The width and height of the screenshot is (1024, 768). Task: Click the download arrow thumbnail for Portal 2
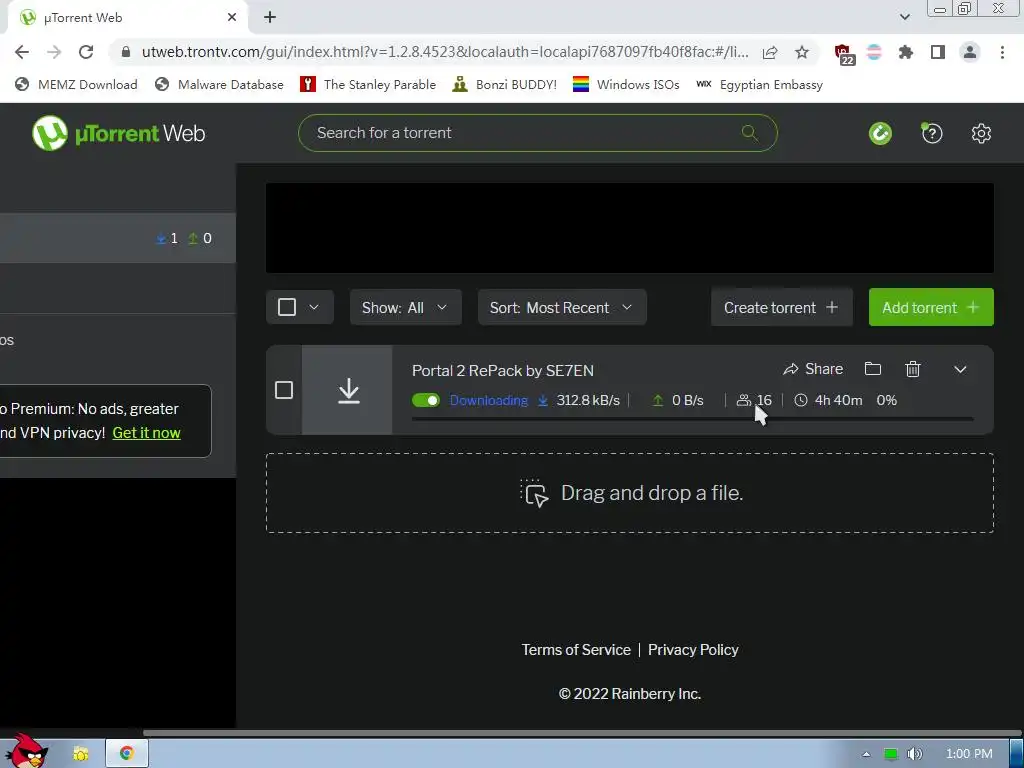(x=348, y=390)
